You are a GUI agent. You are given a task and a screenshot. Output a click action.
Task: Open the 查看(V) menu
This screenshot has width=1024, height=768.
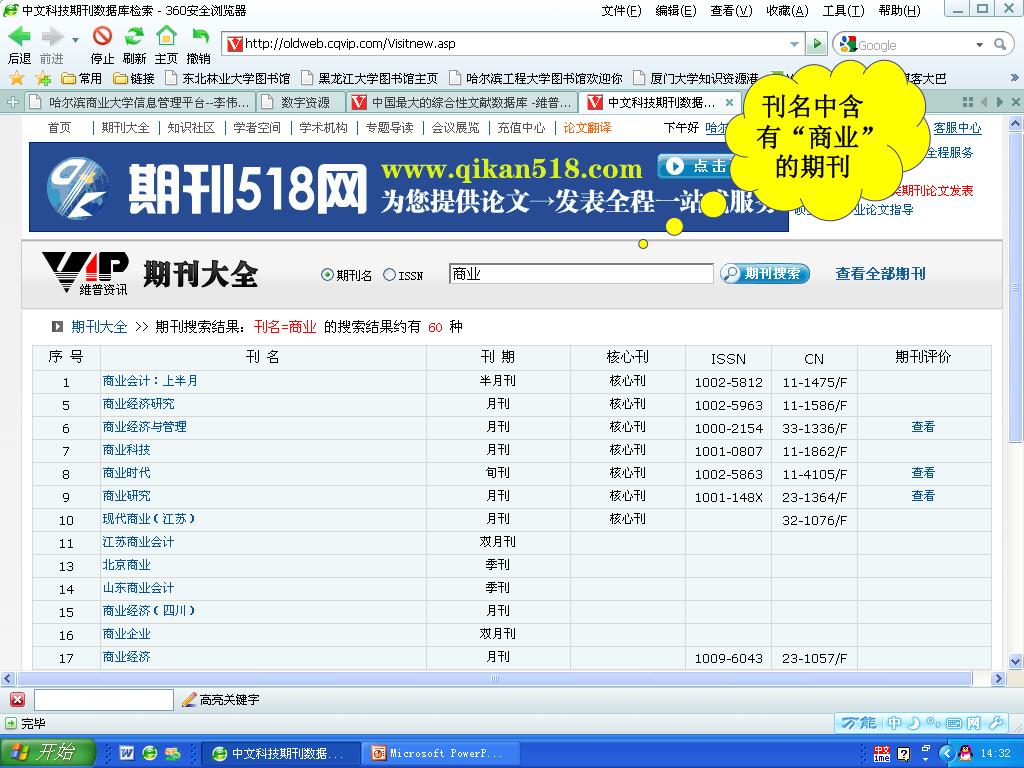click(x=731, y=10)
